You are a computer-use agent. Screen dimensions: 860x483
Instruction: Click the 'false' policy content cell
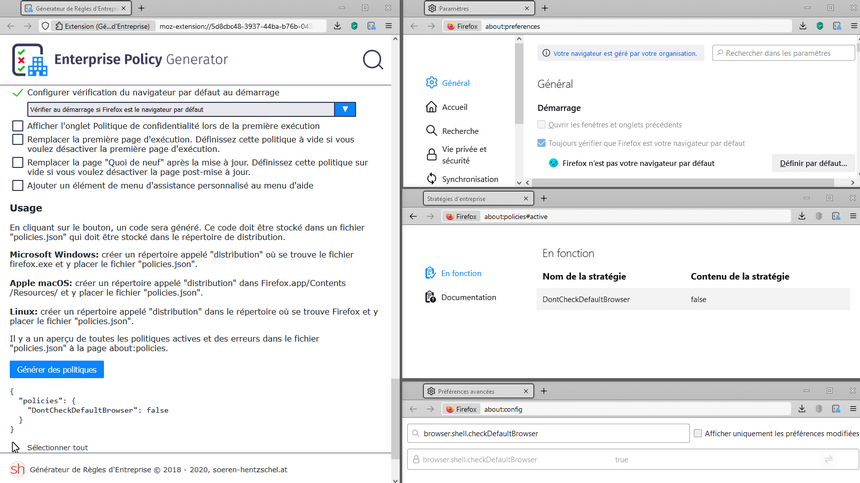(x=698, y=299)
